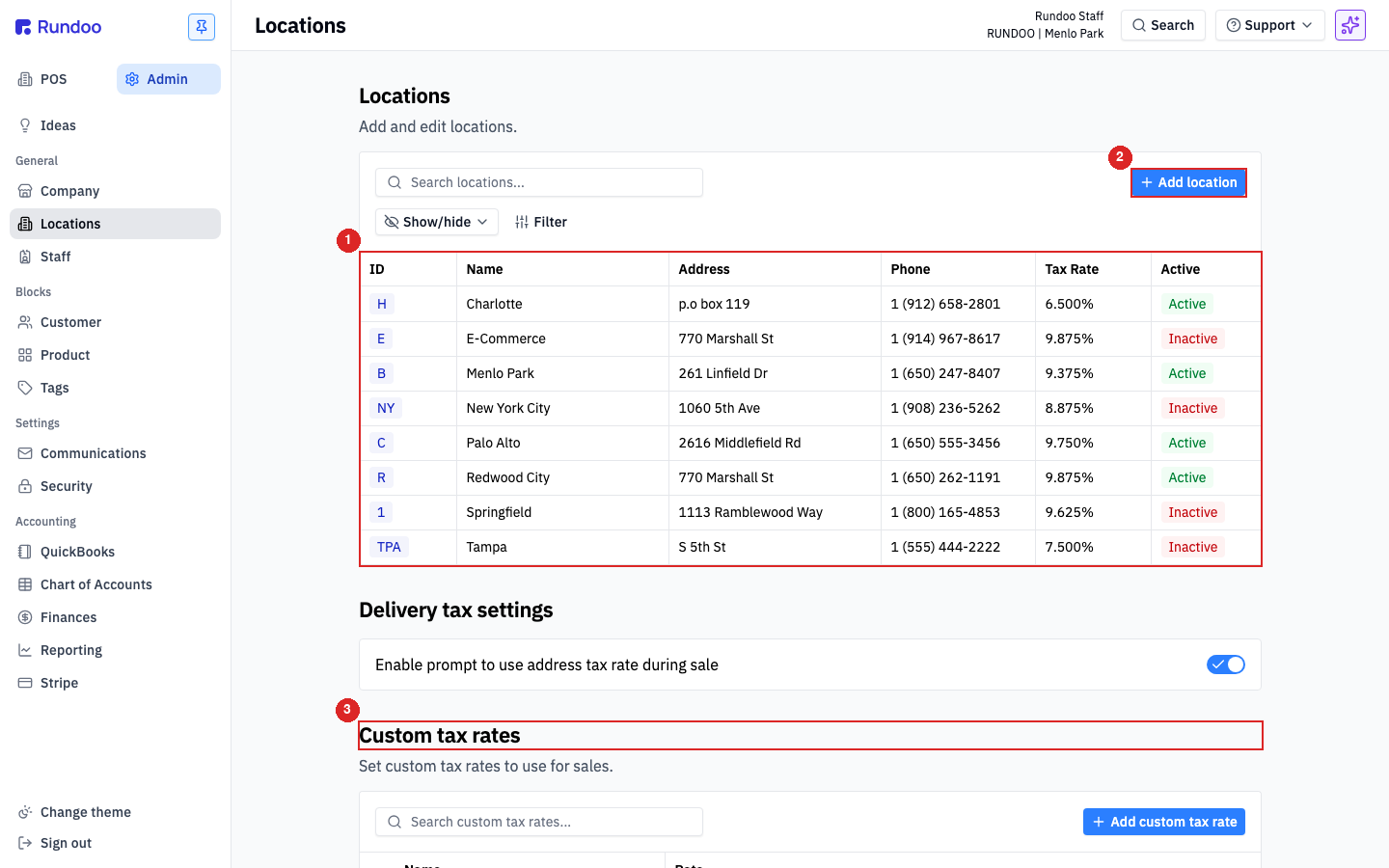Click the Tags icon in sidebar
This screenshot has width=1389, height=868.
tap(25, 388)
